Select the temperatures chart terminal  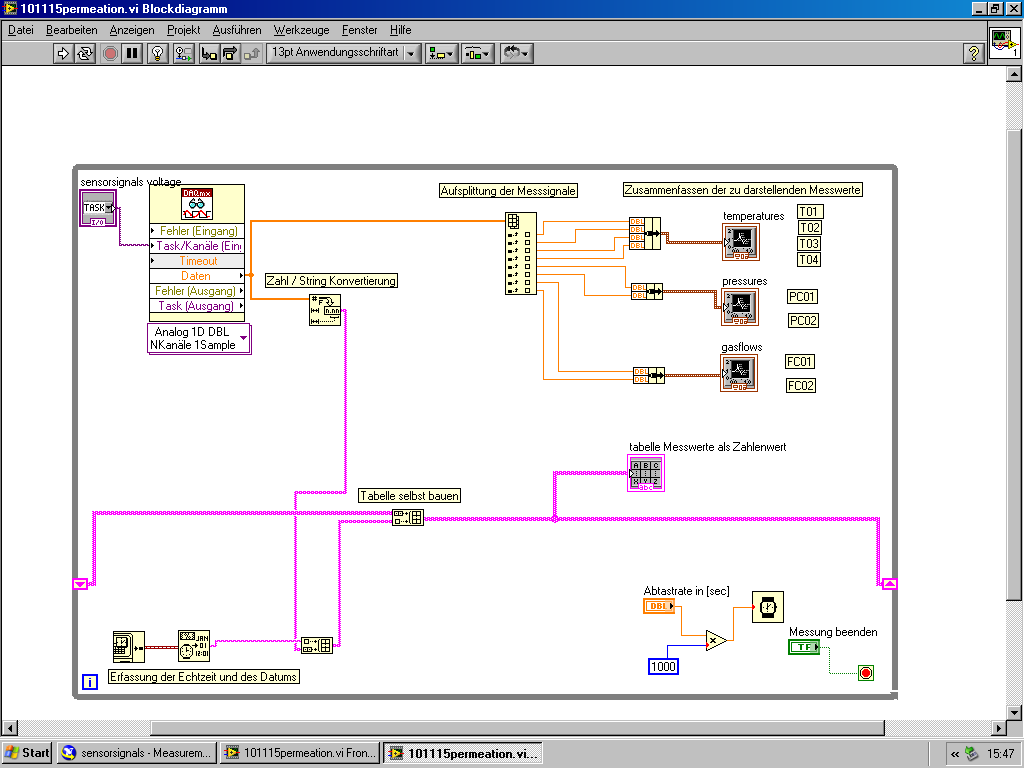741,242
